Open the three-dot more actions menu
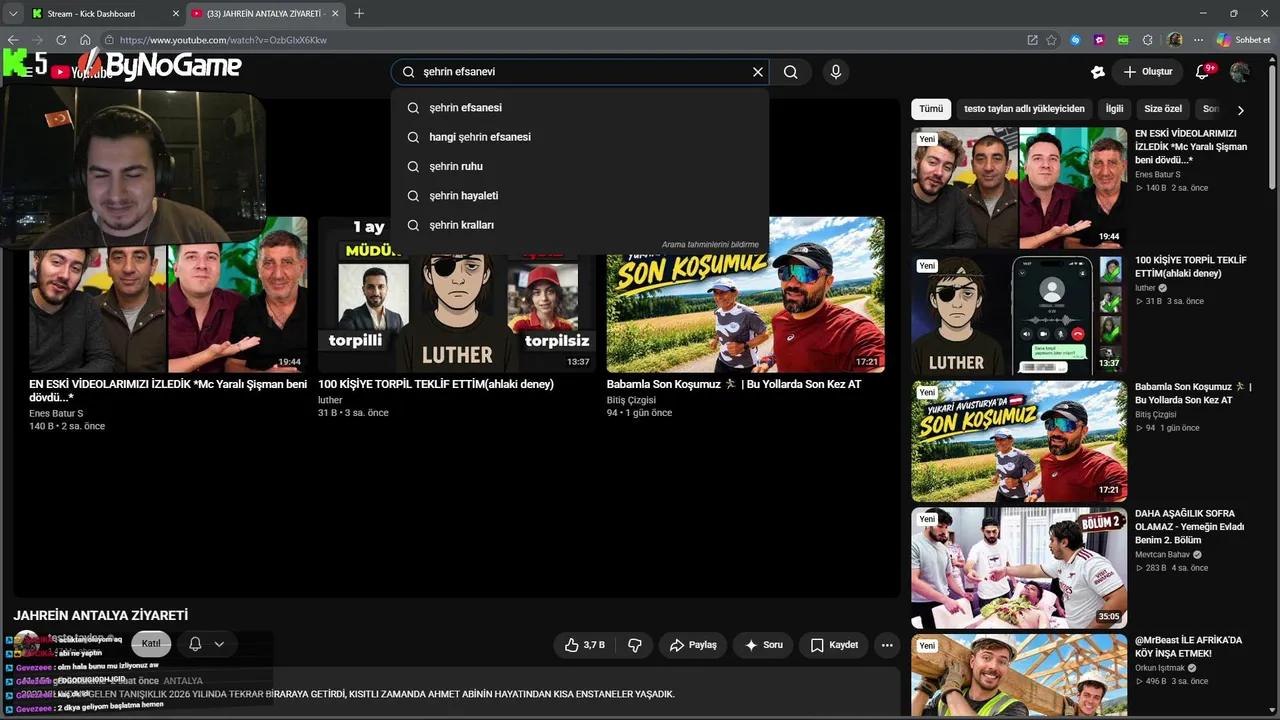Viewport: 1280px width, 720px height. (887, 645)
